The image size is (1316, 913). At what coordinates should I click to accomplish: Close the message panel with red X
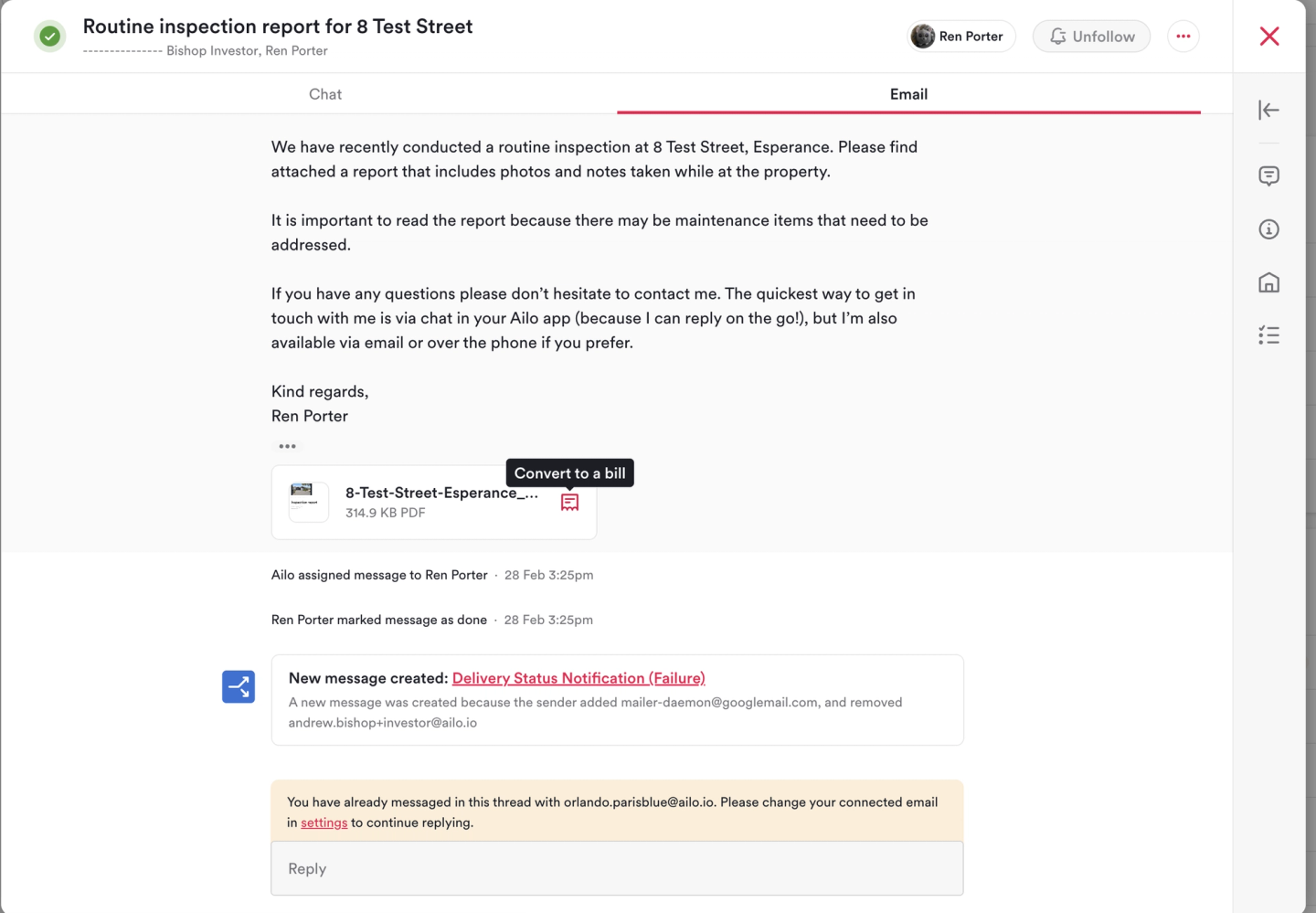1269,37
